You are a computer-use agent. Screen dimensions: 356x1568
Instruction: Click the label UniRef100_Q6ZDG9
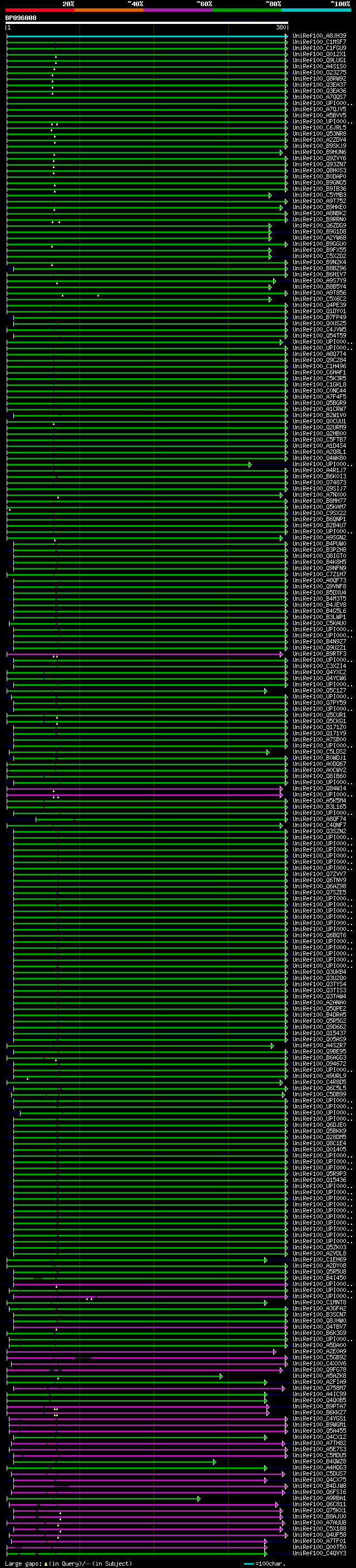pos(319,226)
